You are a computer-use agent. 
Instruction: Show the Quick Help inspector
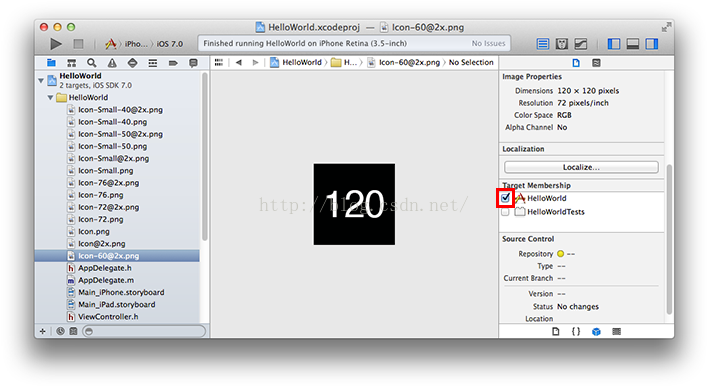click(x=596, y=63)
